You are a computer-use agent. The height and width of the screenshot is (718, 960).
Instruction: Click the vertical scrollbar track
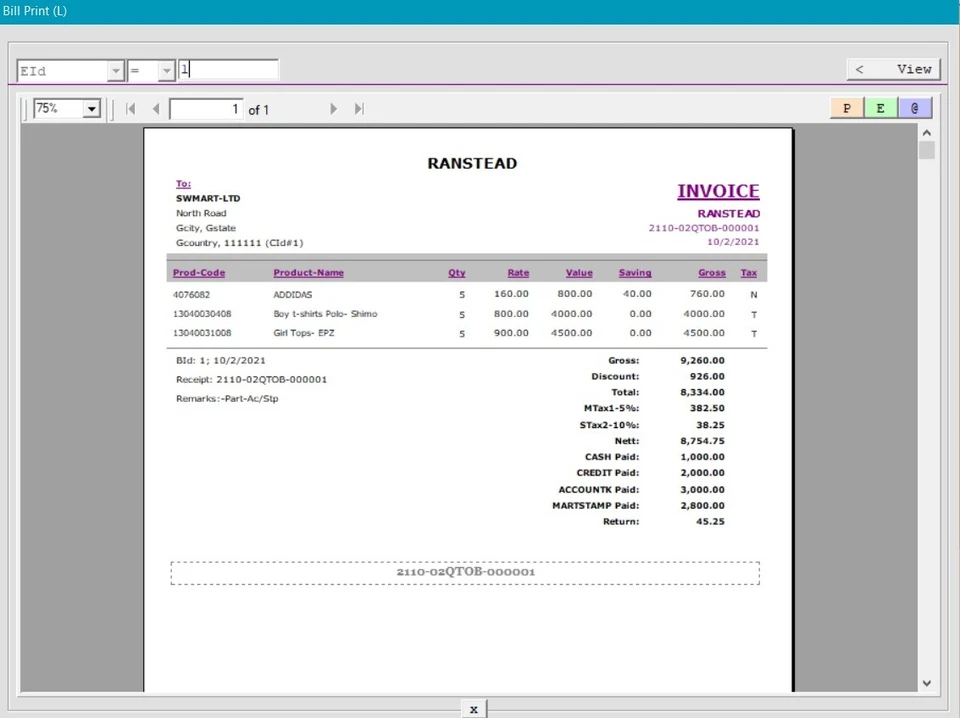[926, 400]
